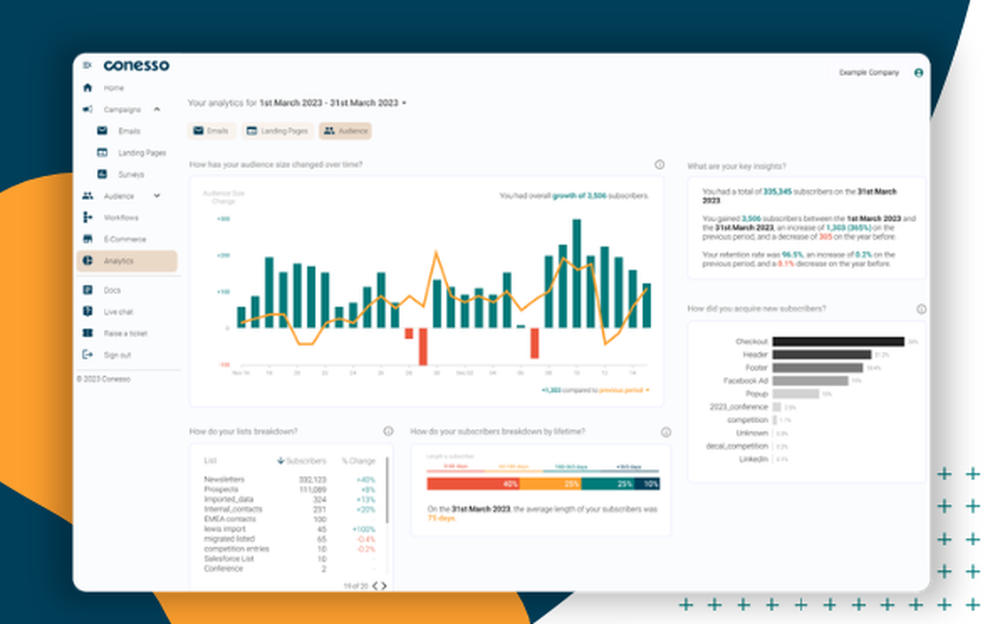Click the Live chat icon
The width and height of the screenshot is (1000, 624).
click(88, 311)
